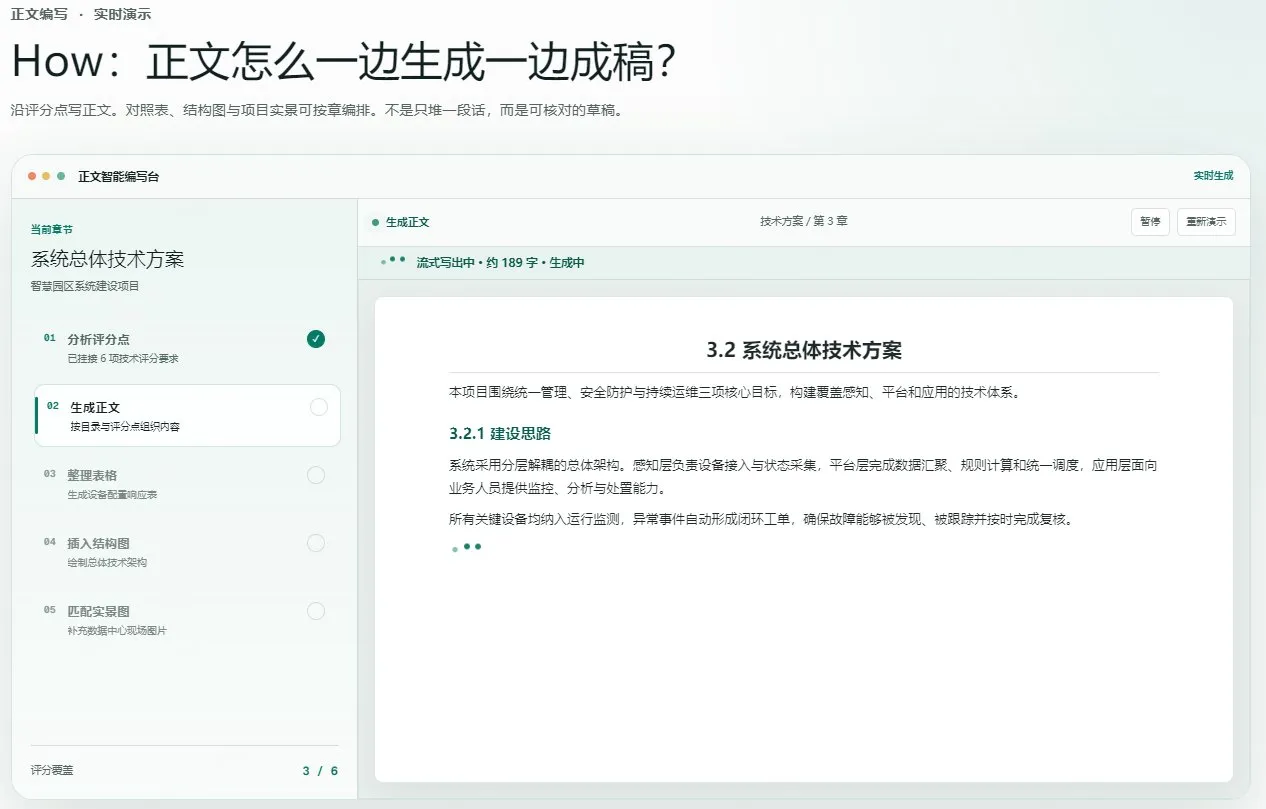Click the 评分覆盖 label
Screen dimensions: 1266x809
click(x=52, y=771)
